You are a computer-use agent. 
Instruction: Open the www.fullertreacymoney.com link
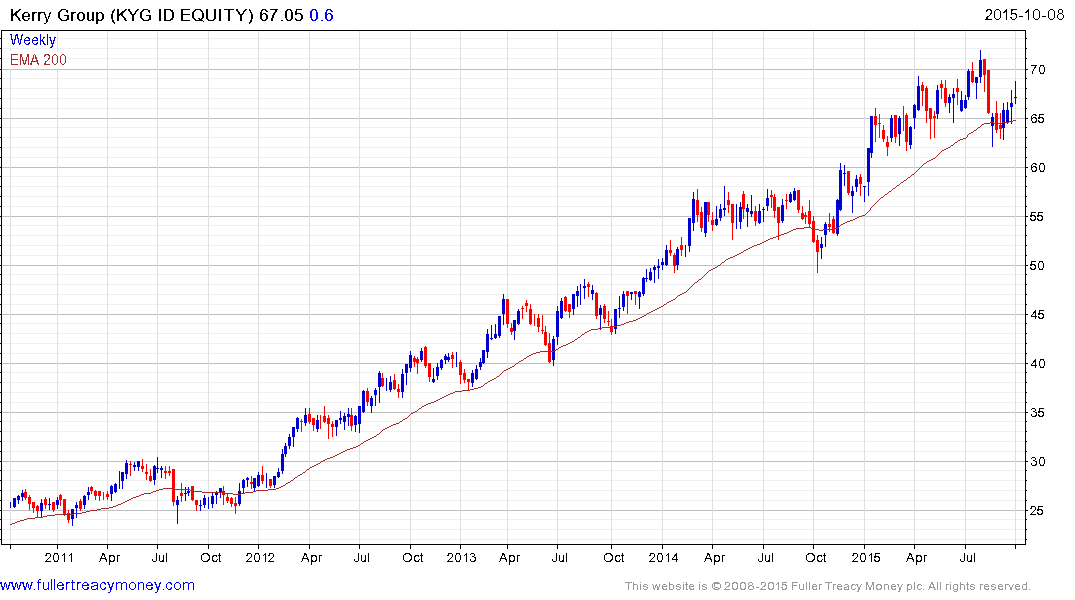point(97,586)
